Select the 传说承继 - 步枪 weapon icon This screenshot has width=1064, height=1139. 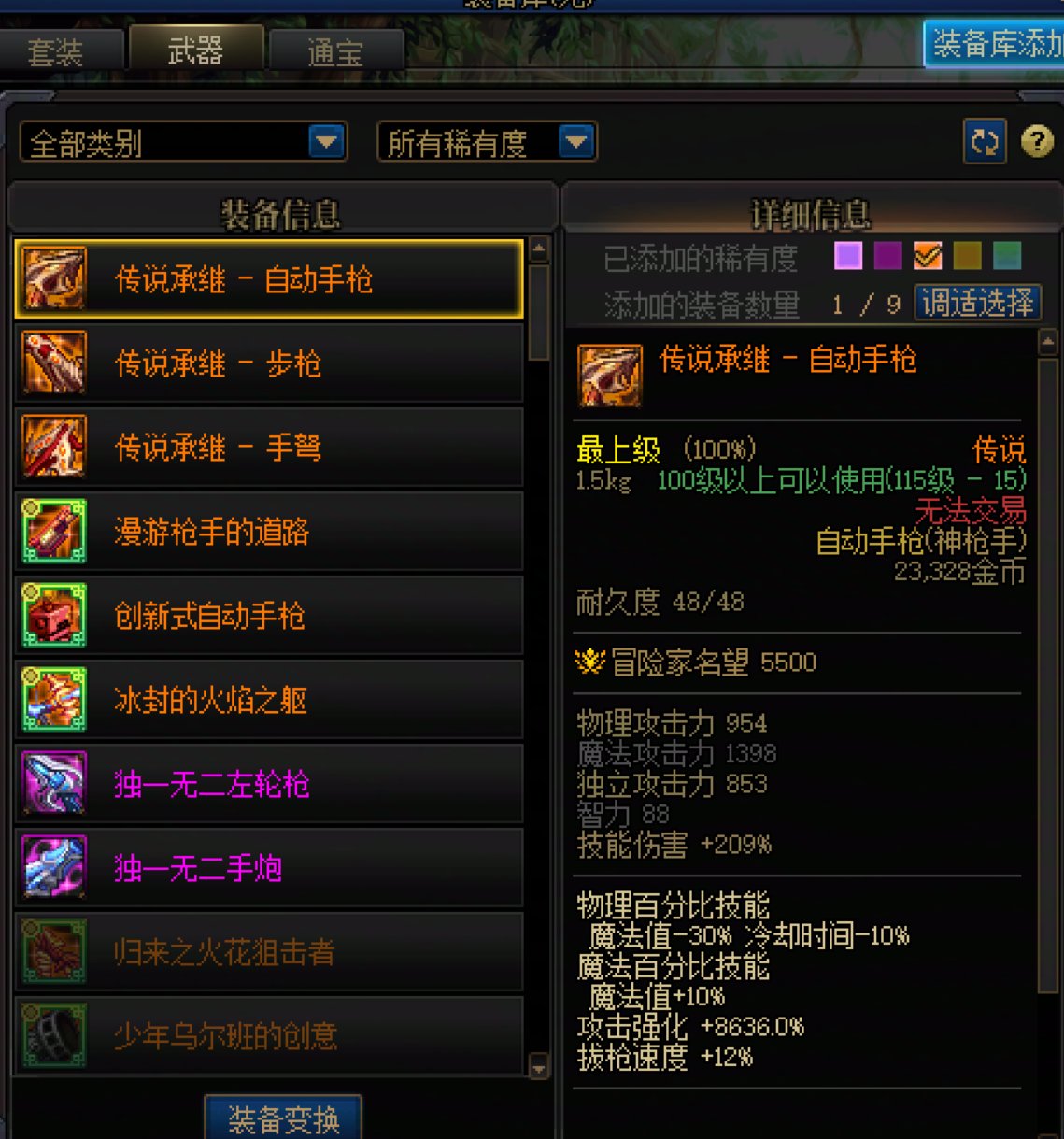(54, 363)
